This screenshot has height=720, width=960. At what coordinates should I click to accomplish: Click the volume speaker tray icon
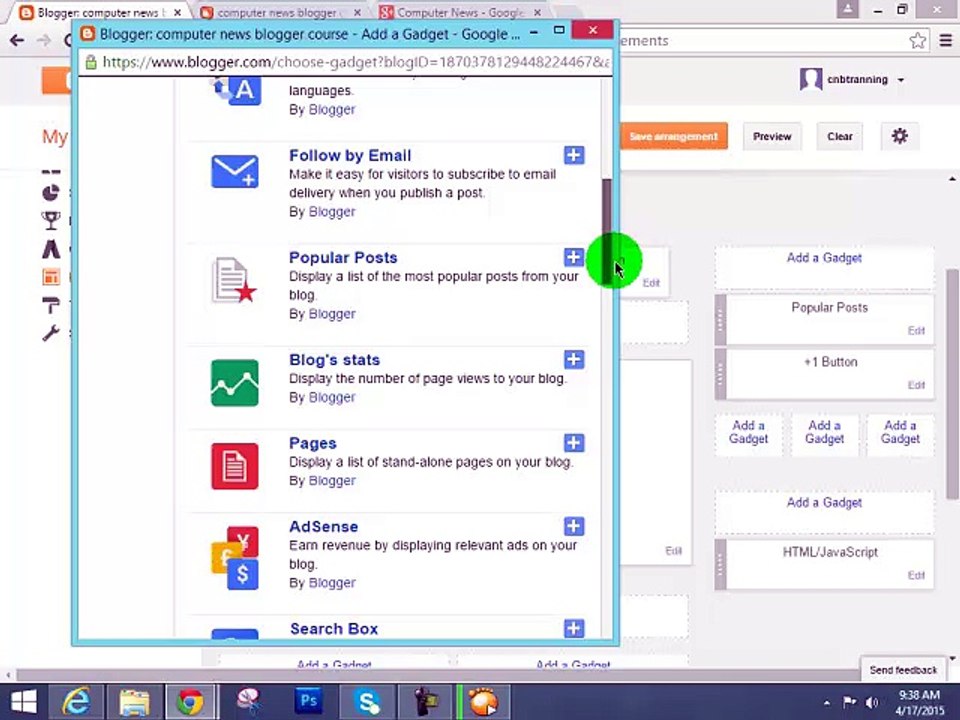point(872,702)
